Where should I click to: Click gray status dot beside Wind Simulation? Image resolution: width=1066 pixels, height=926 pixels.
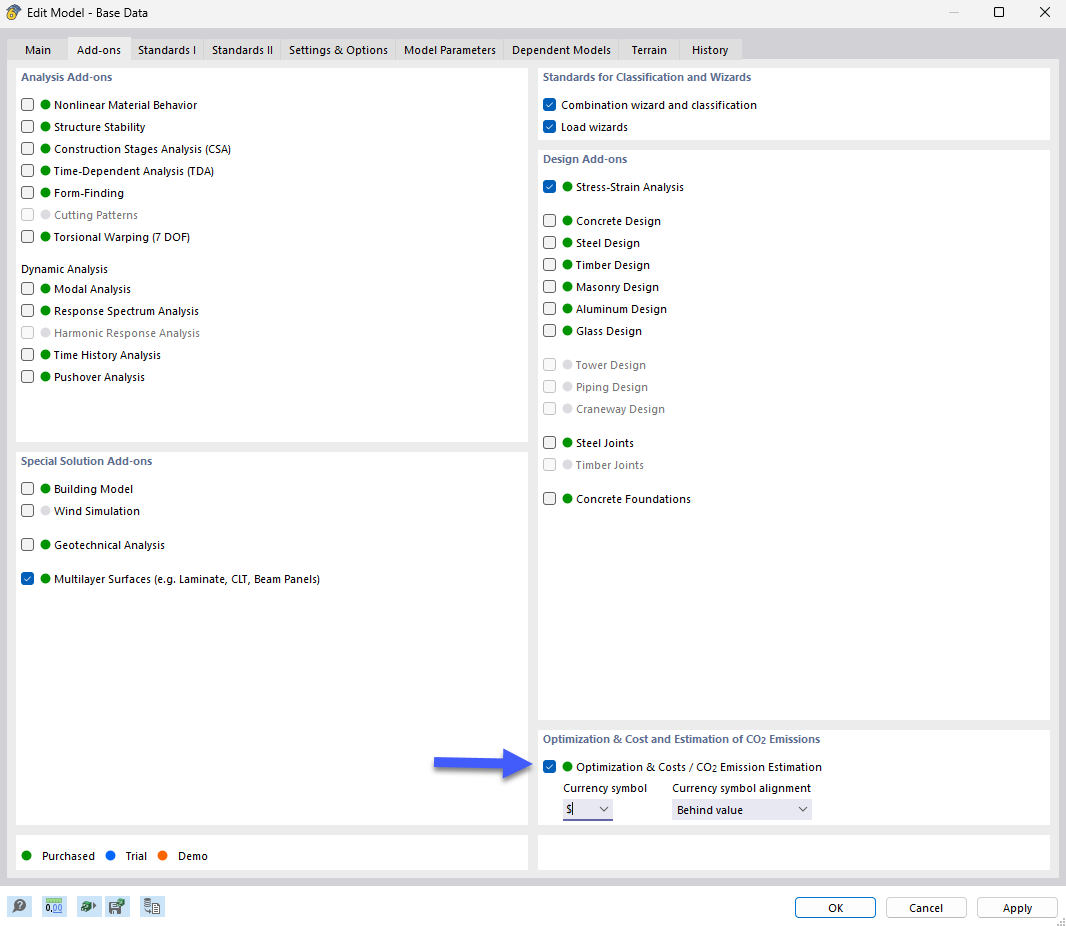click(x=46, y=511)
